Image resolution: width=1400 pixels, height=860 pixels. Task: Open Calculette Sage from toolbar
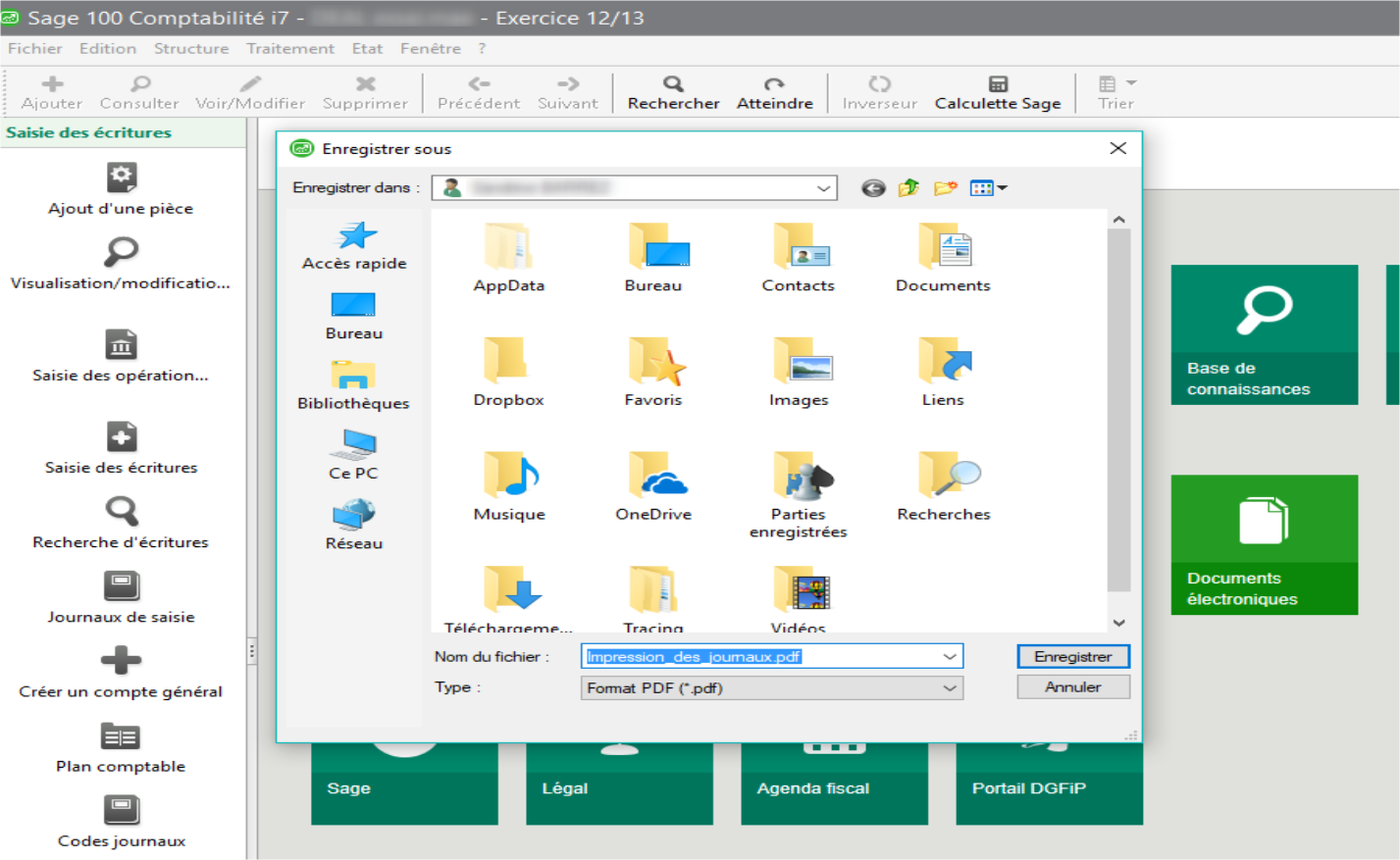(997, 84)
